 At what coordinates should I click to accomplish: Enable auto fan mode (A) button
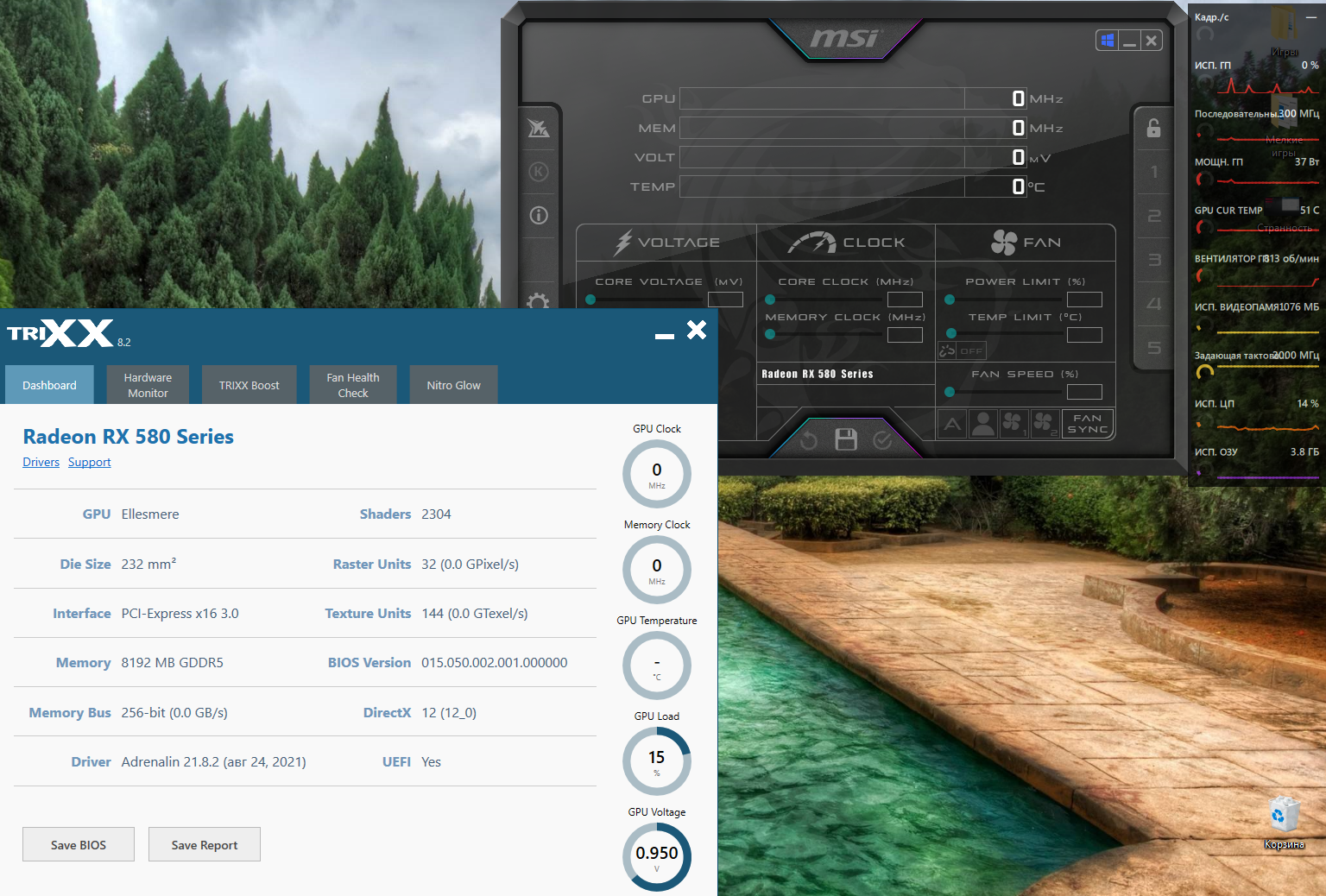[x=952, y=424]
